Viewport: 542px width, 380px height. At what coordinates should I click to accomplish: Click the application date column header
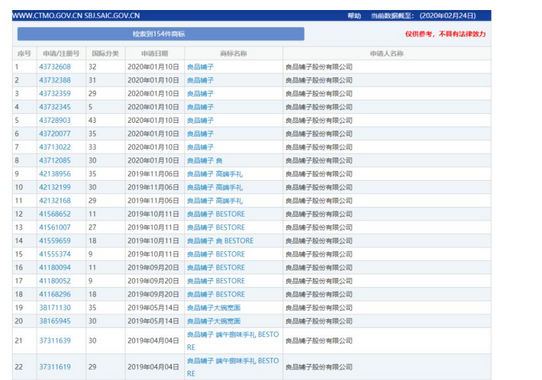tap(155, 54)
